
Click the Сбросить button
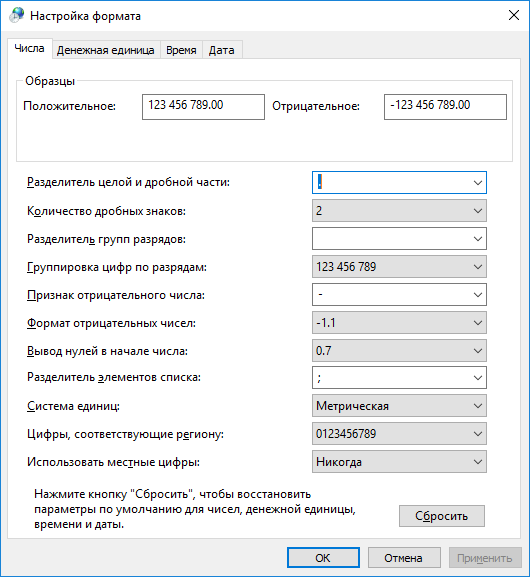(442, 516)
